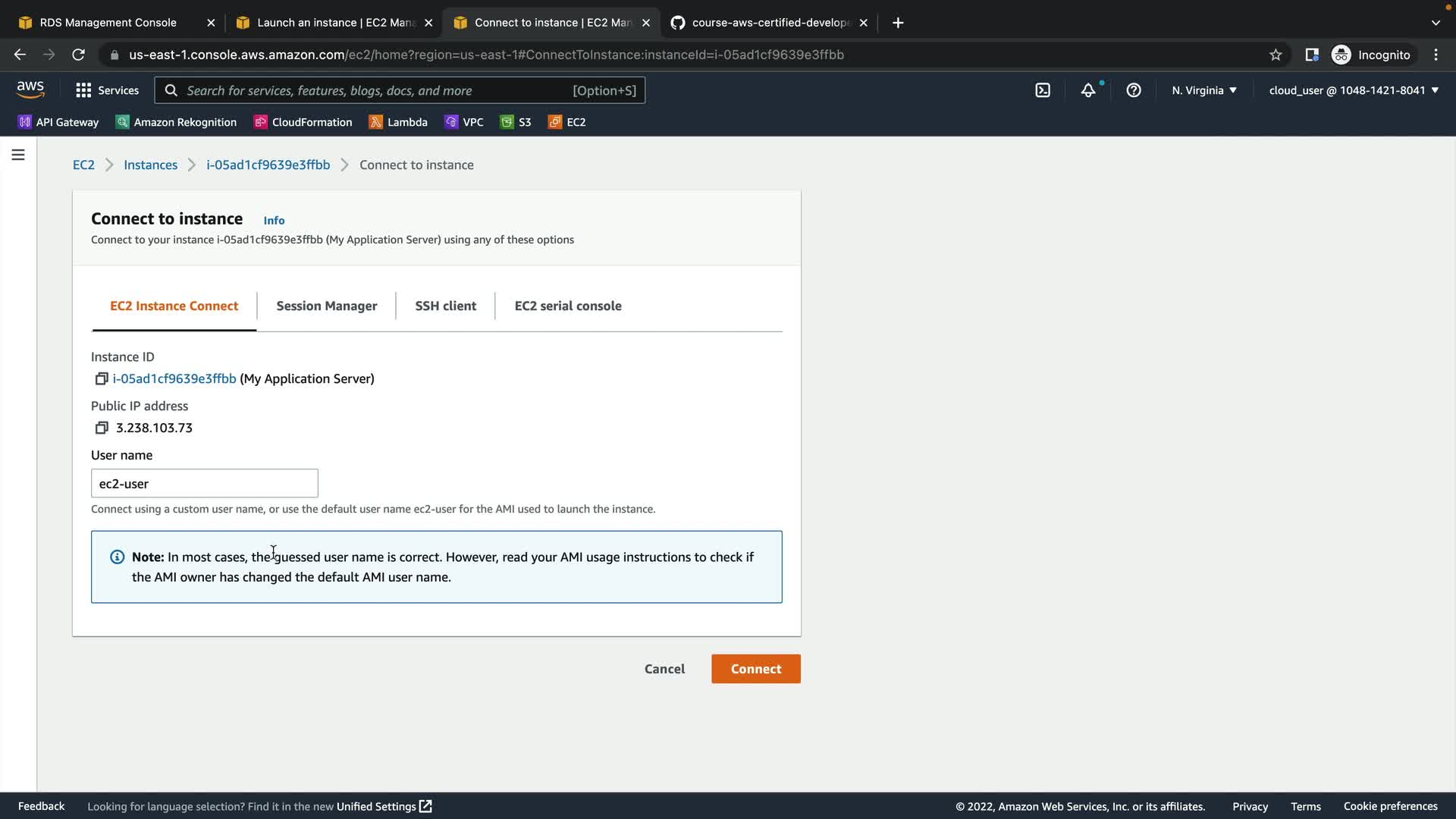Open the Services grid menu
The width and height of the screenshot is (1456, 819).
(x=107, y=90)
